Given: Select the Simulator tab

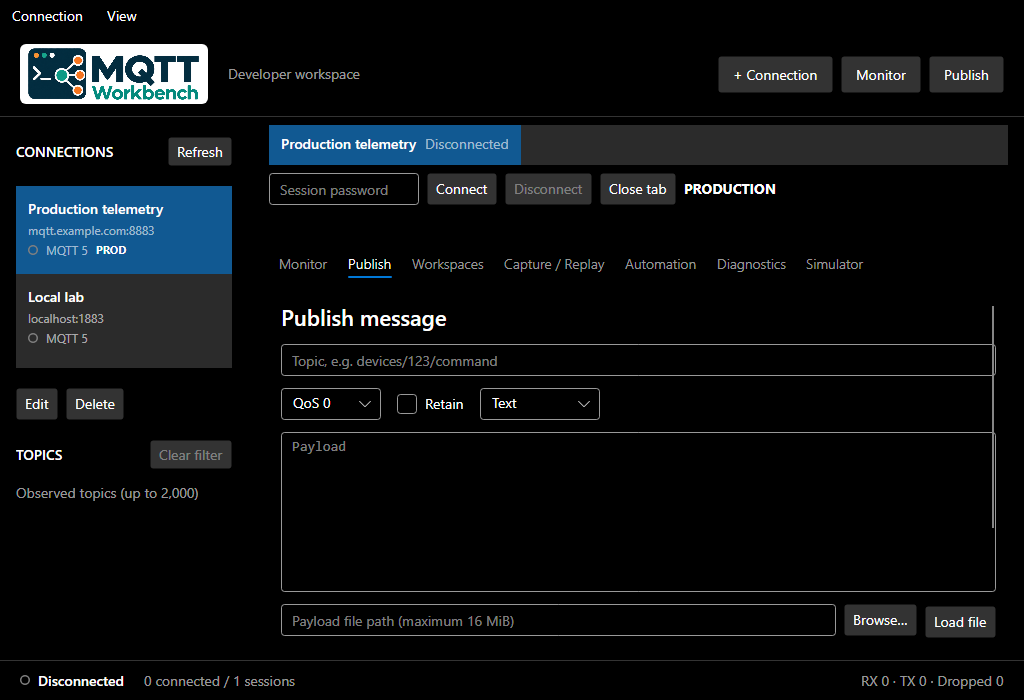Looking at the screenshot, I should (x=834, y=264).
